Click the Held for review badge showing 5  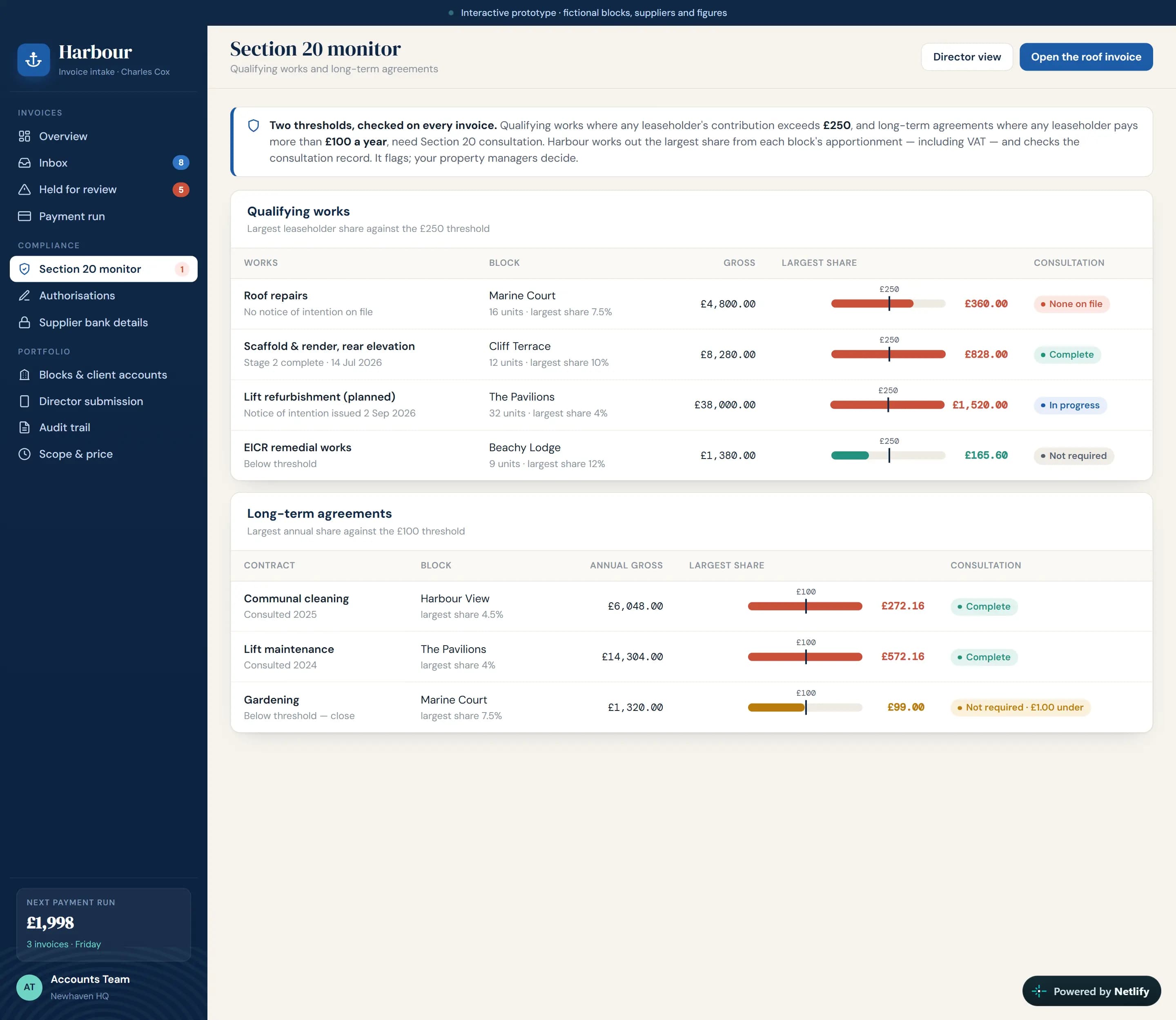point(181,189)
